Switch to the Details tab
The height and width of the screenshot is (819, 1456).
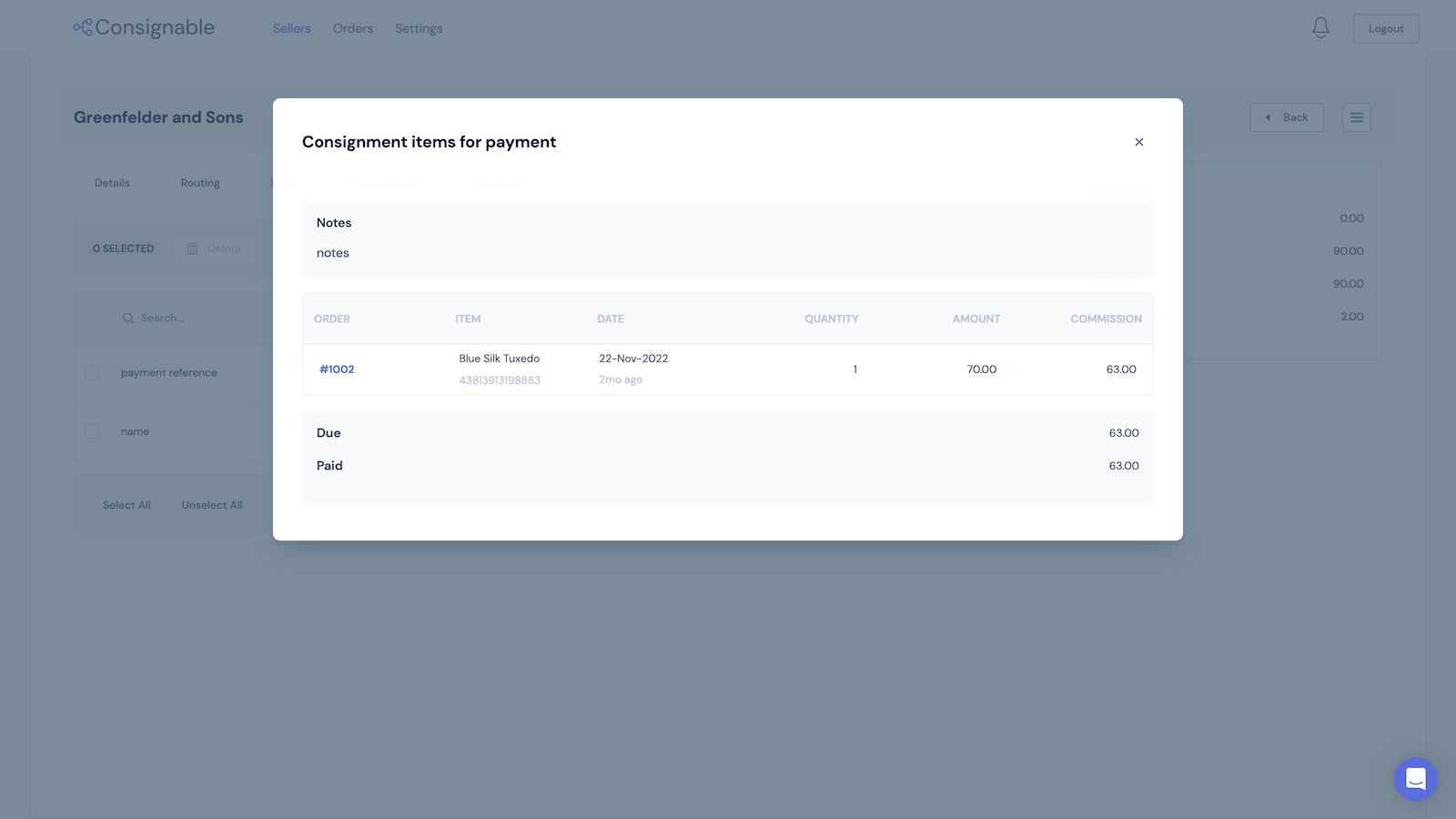click(x=112, y=183)
